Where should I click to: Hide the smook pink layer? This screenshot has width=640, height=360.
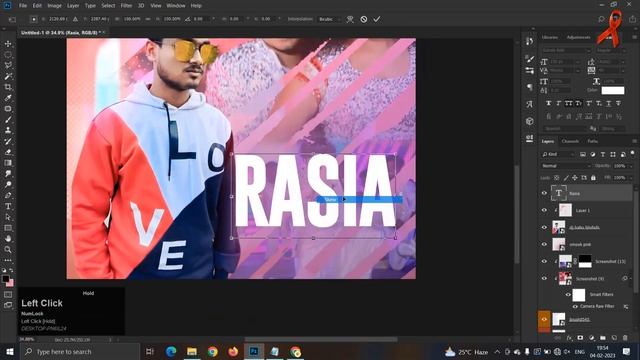(544, 244)
